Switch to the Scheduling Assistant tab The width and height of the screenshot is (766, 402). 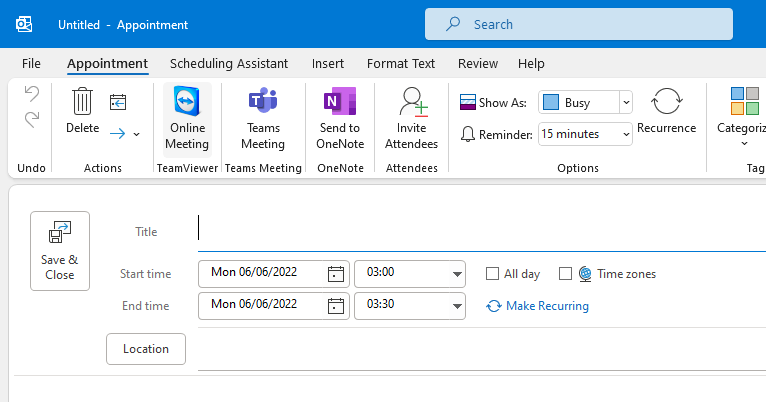(x=229, y=63)
